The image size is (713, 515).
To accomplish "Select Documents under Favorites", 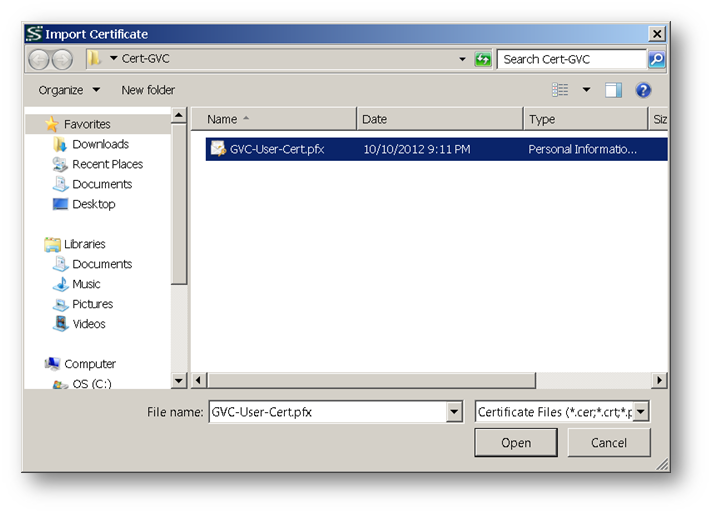I will pos(102,184).
